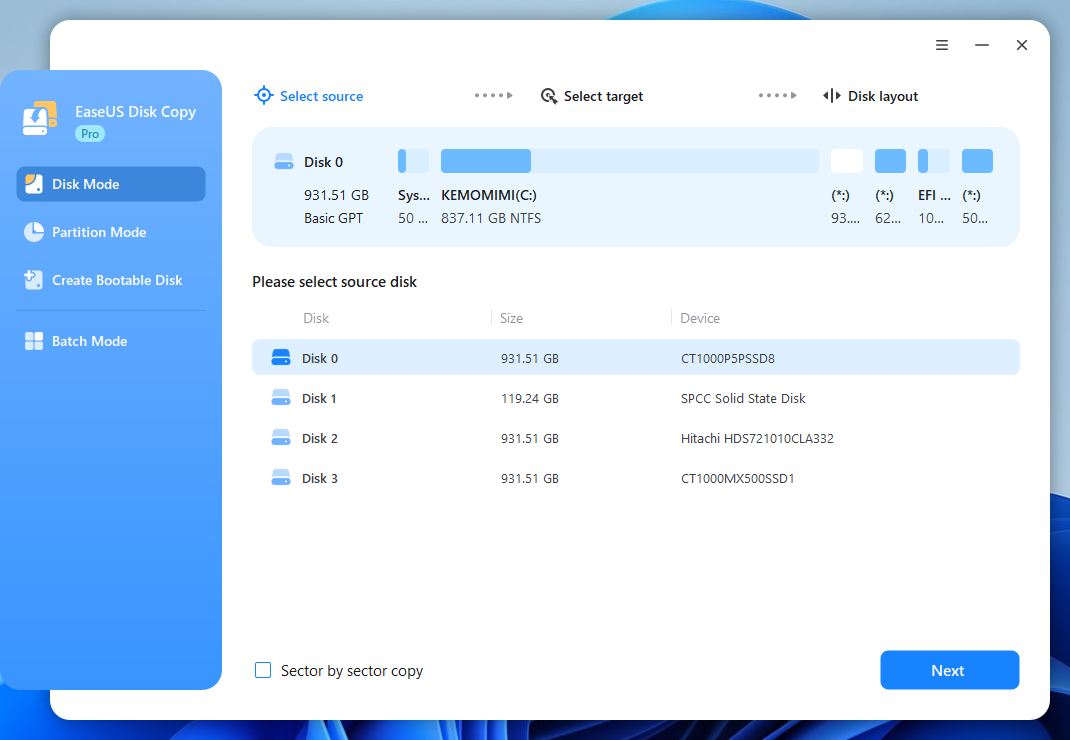The height and width of the screenshot is (740, 1070).
Task: Click the Disk Mode sidebar icon
Action: pyautogui.click(x=34, y=184)
